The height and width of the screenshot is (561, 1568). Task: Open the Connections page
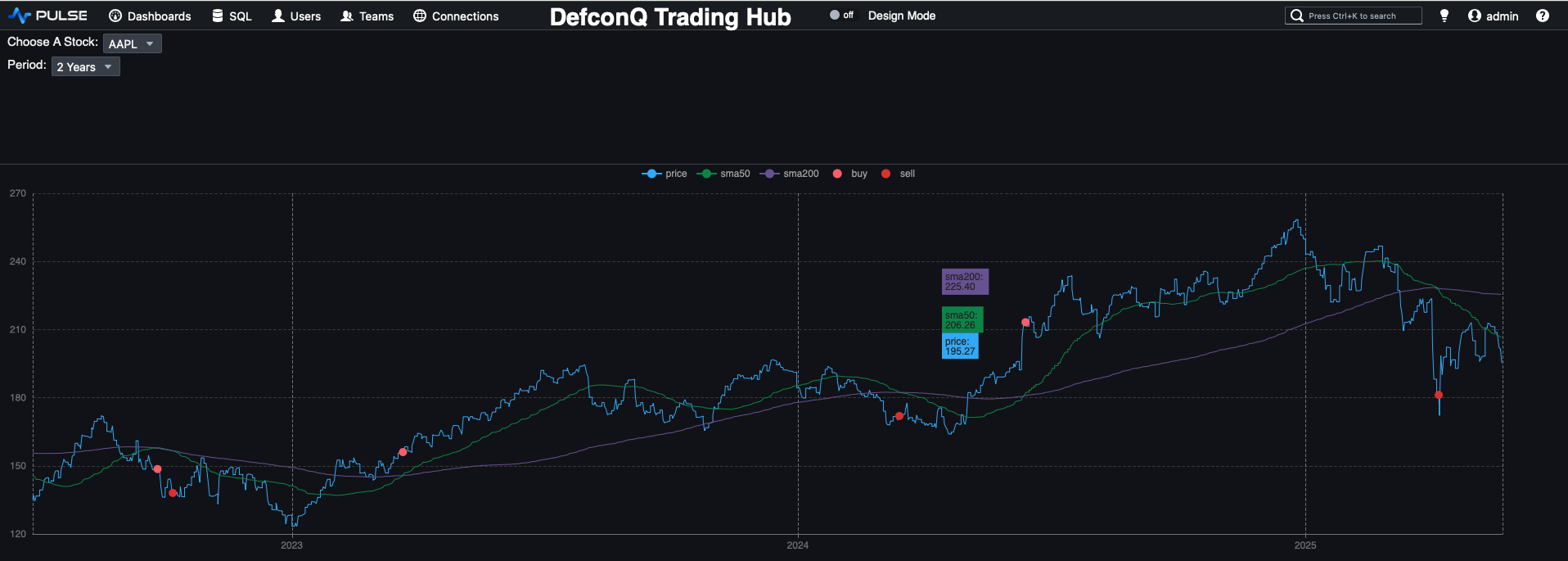pos(456,16)
